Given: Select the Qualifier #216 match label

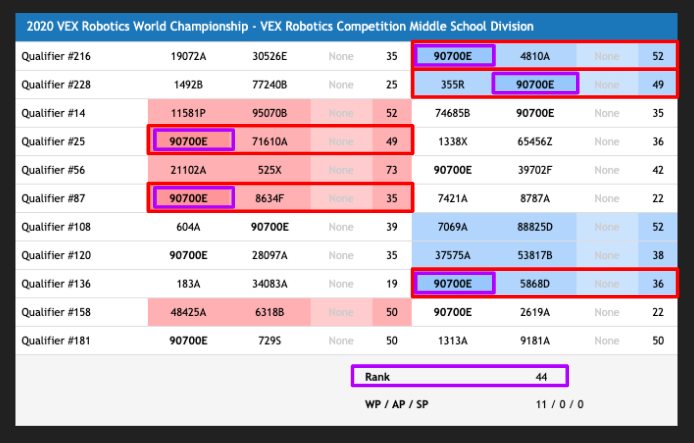Looking at the screenshot, I should (x=56, y=56).
